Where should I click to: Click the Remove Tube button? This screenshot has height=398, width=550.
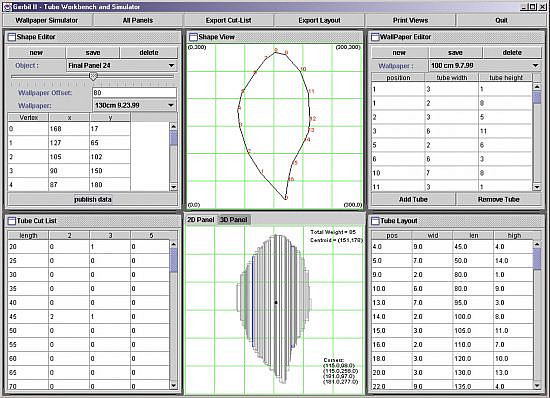(498, 199)
